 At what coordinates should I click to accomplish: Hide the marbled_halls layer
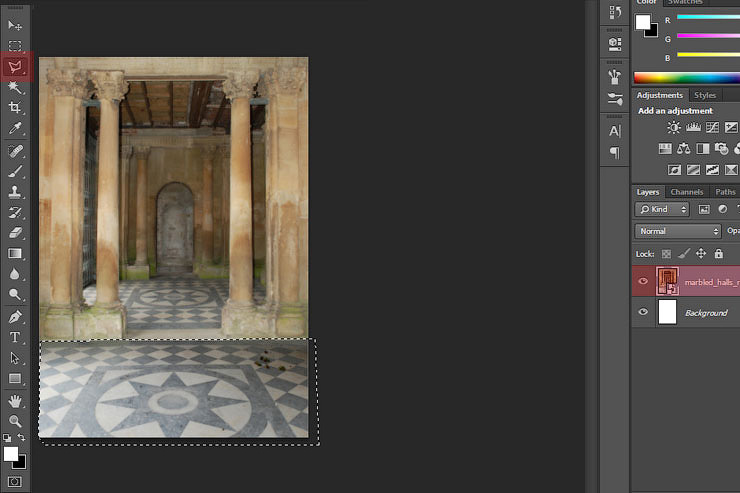tap(643, 282)
